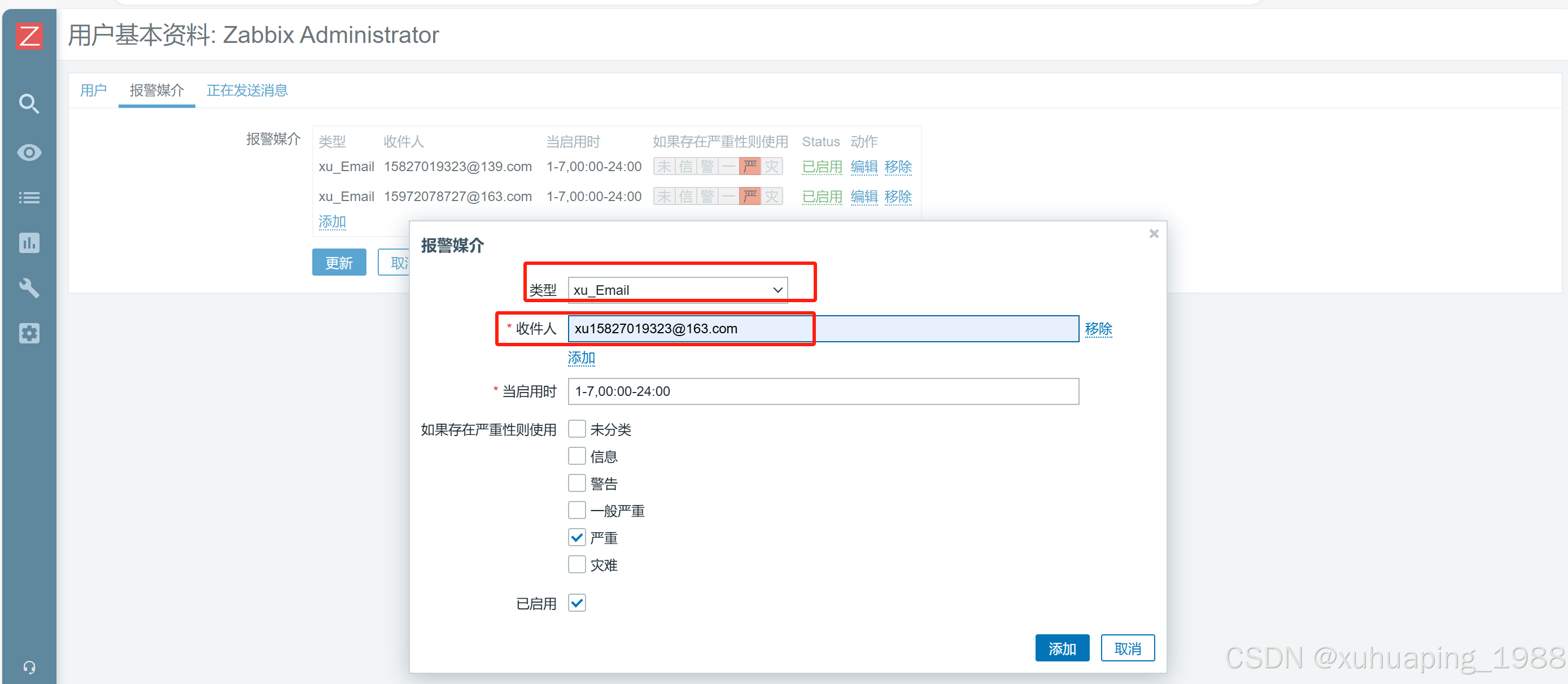The image size is (1568, 684).
Task: Click the red 严 severity tag in first row
Action: tap(750, 166)
